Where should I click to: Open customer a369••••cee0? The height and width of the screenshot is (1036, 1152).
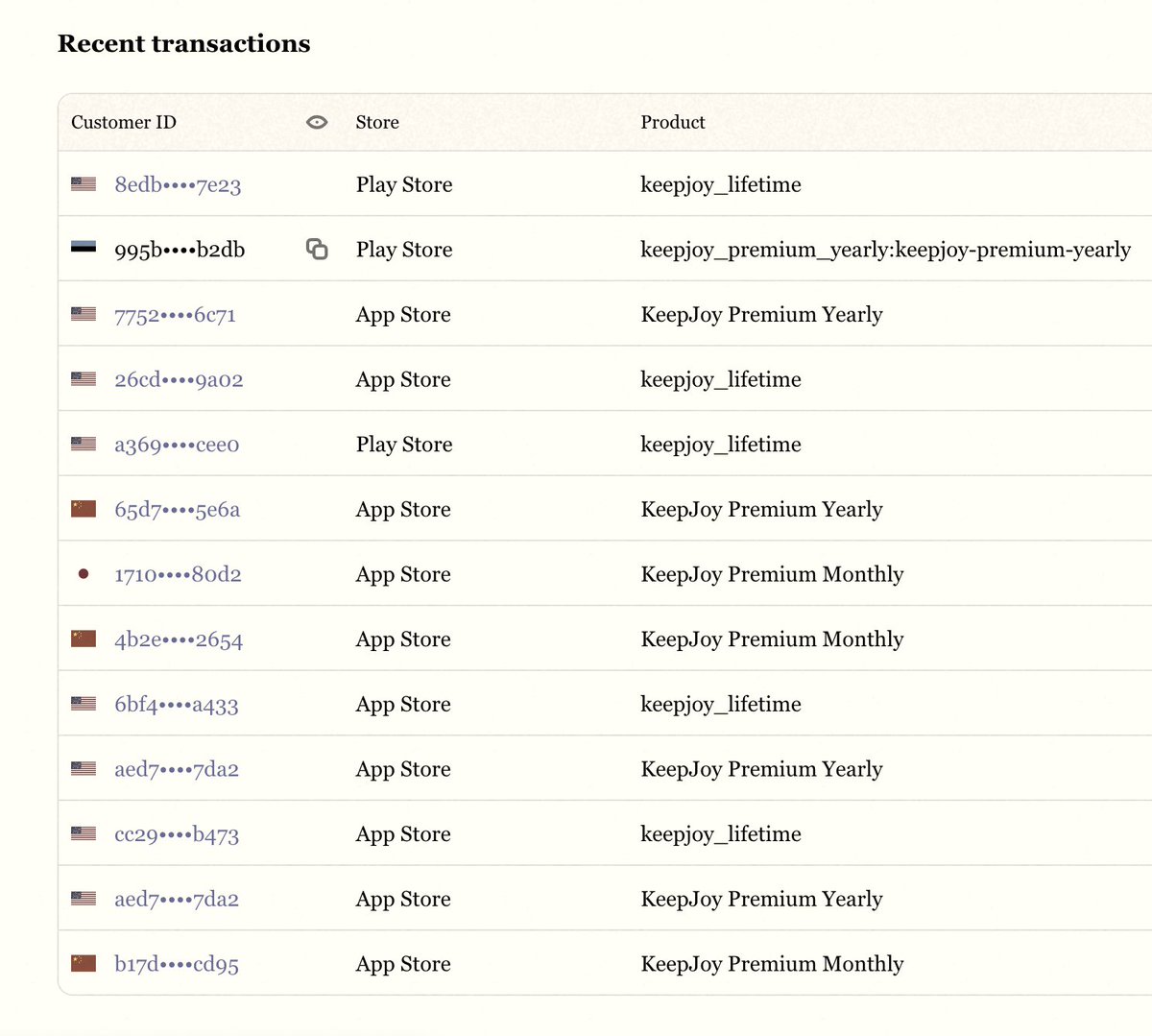tap(177, 445)
